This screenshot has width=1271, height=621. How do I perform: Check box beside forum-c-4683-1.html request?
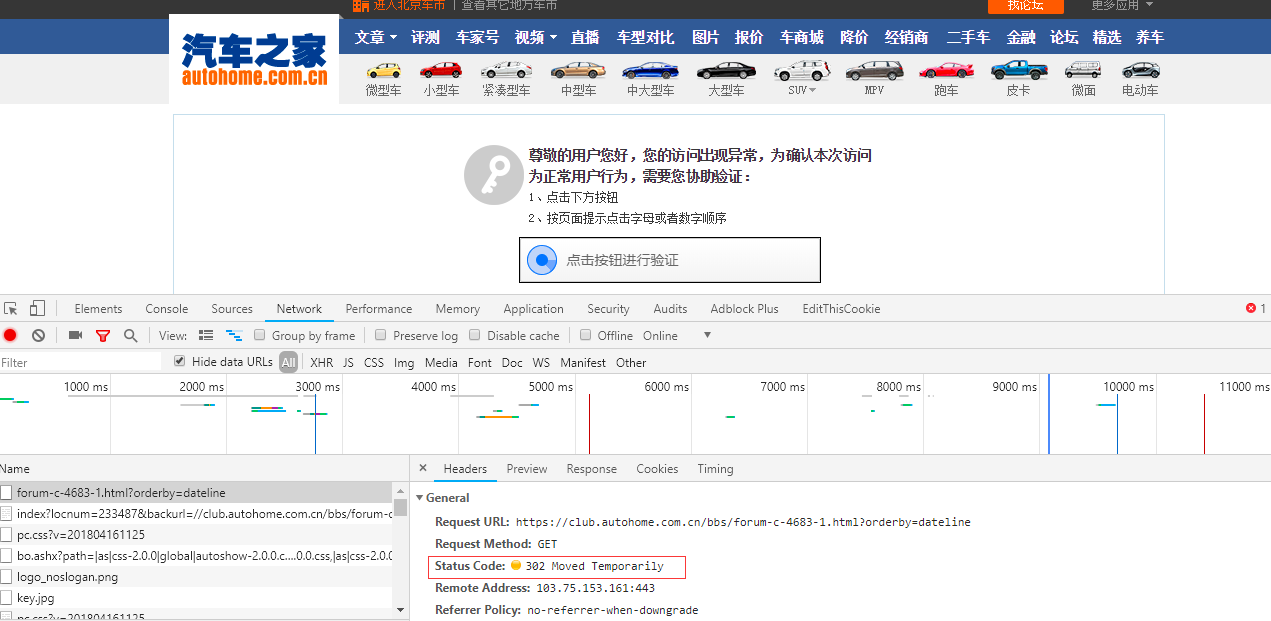click(x=6, y=492)
